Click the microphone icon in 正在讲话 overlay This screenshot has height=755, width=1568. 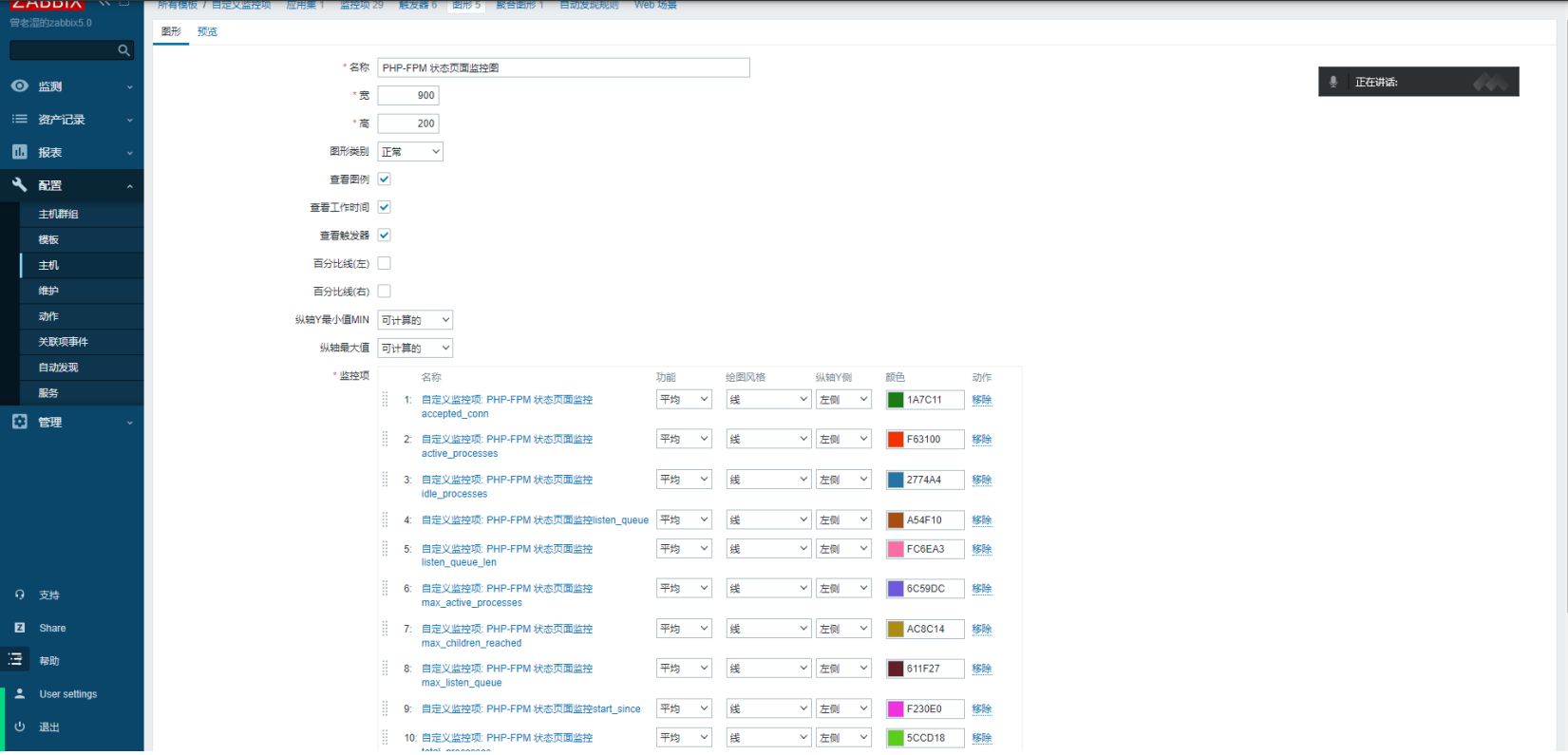coord(1333,82)
